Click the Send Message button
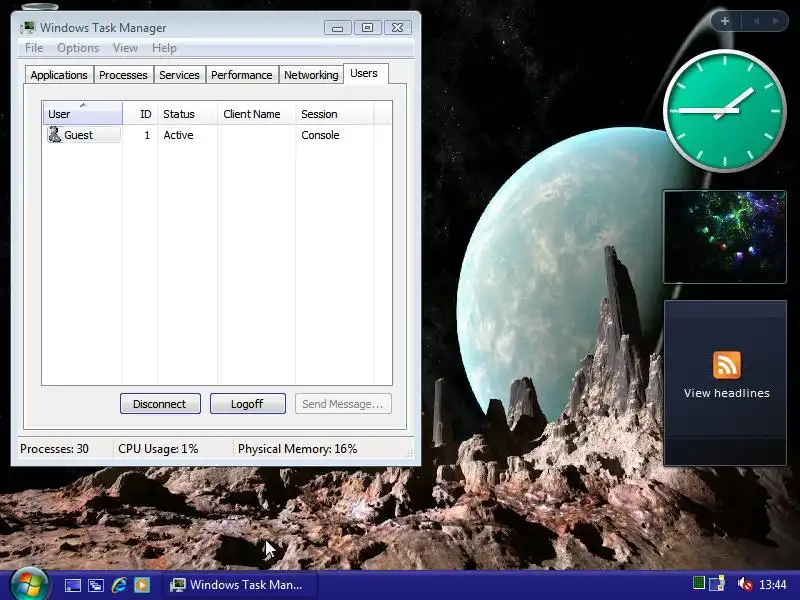The height and width of the screenshot is (600, 800). click(x=343, y=404)
